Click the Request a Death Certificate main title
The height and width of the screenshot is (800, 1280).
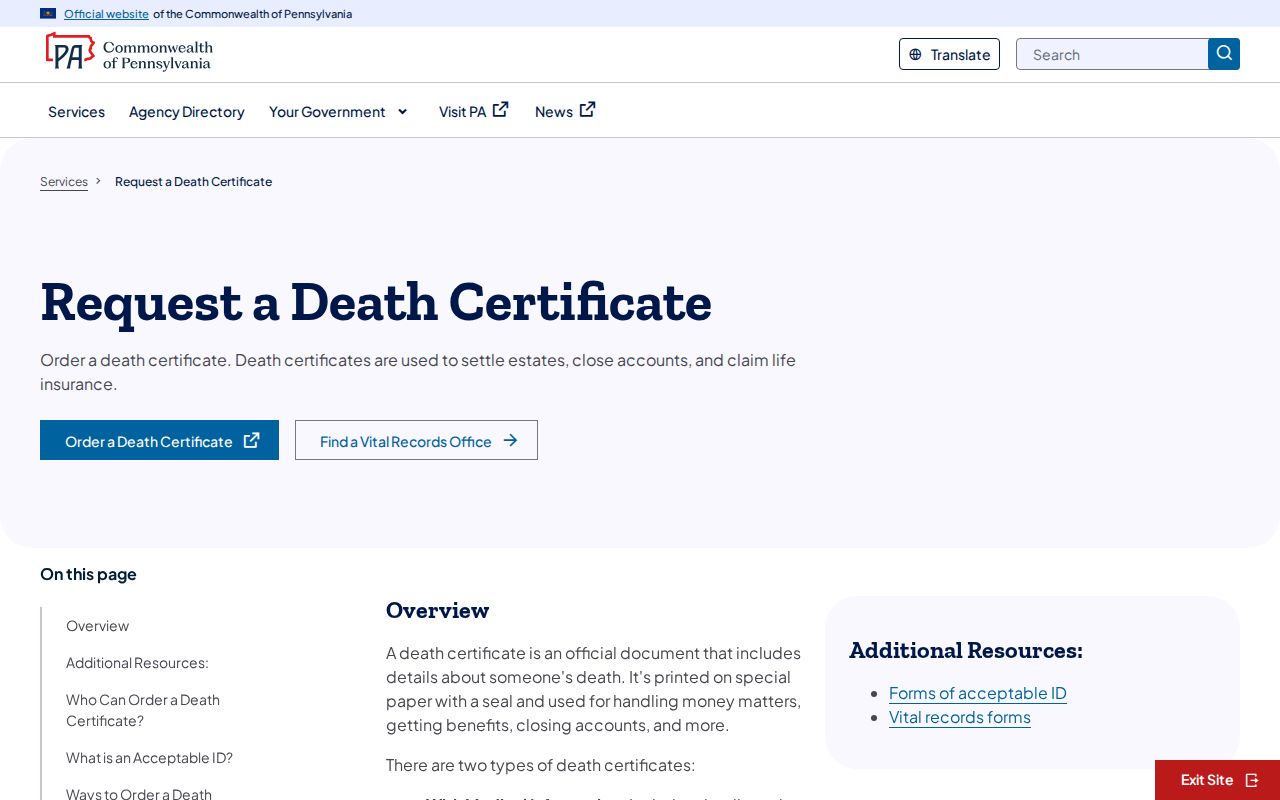(376, 302)
